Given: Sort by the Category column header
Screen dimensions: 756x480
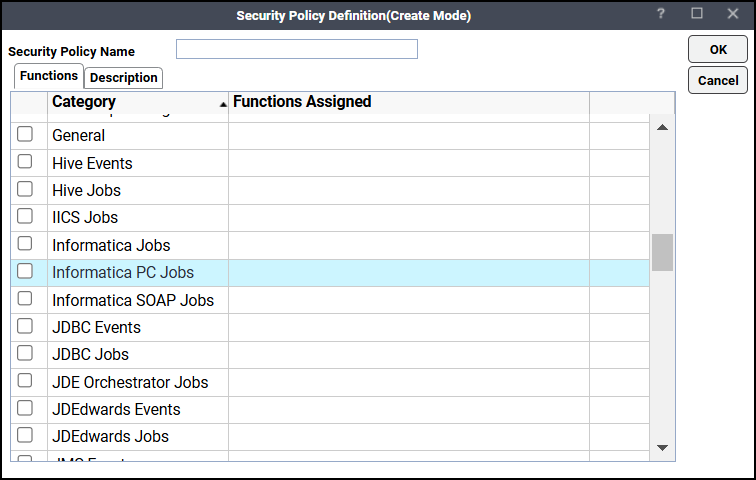Looking at the screenshot, I should pyautogui.click(x=138, y=102).
